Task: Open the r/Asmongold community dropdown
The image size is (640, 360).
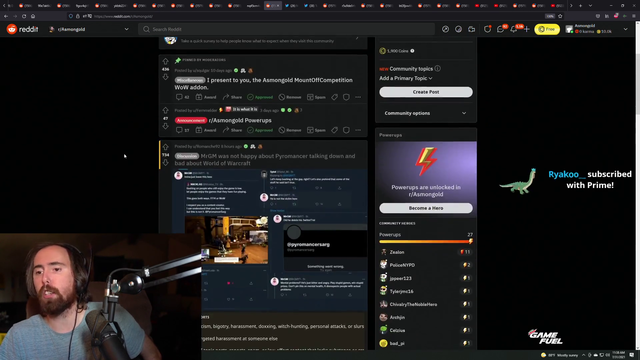Action: click(x=89, y=29)
